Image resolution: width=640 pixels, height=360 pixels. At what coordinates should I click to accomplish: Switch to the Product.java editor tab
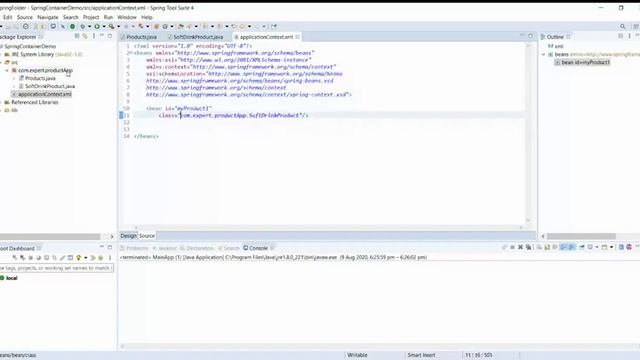141,37
